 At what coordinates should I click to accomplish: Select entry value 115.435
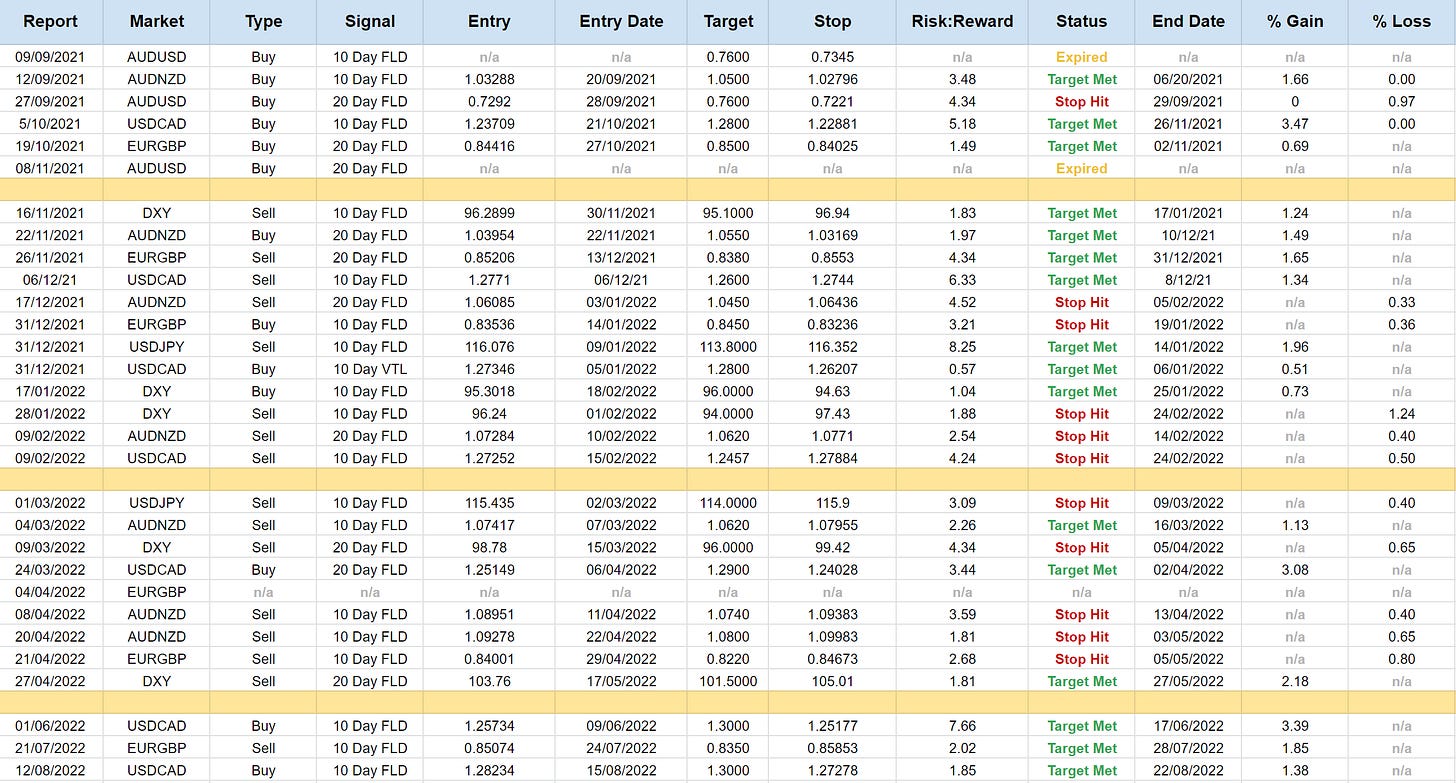coord(489,503)
